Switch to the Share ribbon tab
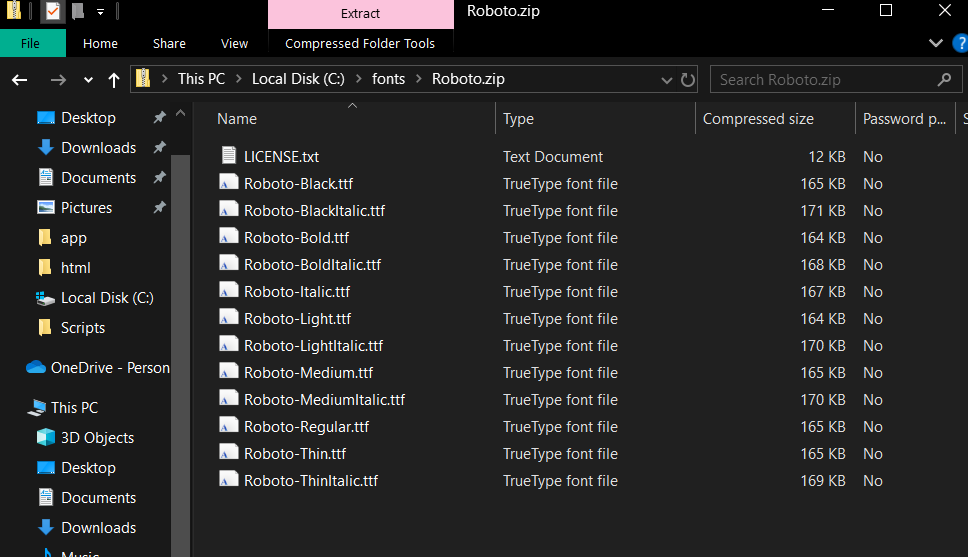This screenshot has height=557, width=968. [169, 43]
